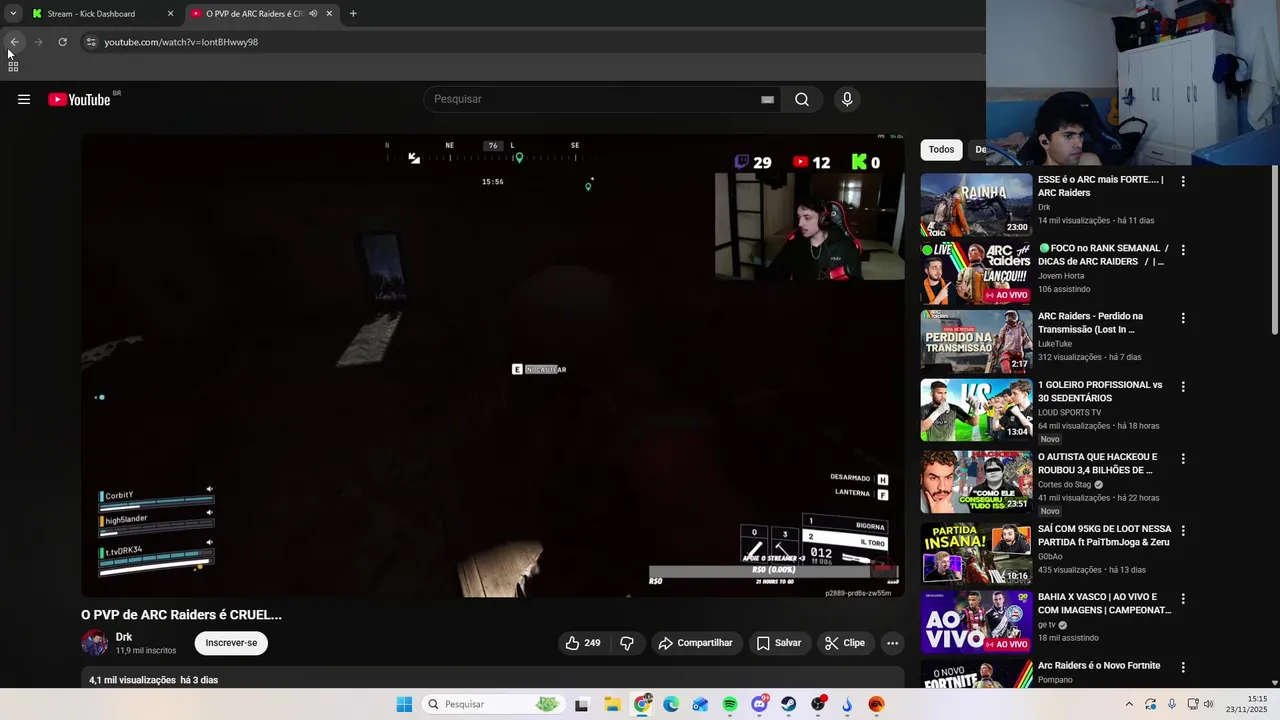Open options for 'SAÍ COM 95KG DE LOOT' video

(x=1183, y=530)
